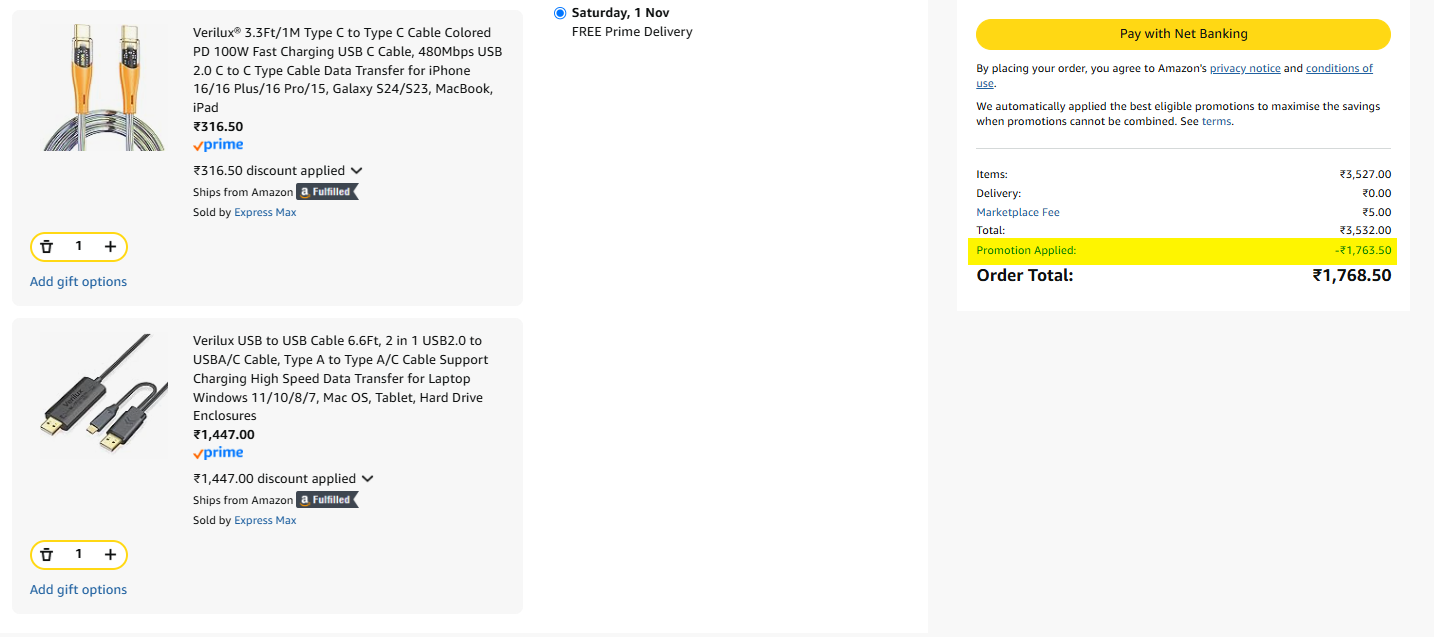Screen dimensions: 1434x637
Task: Open the promotions terms link
Action: 1216,122
